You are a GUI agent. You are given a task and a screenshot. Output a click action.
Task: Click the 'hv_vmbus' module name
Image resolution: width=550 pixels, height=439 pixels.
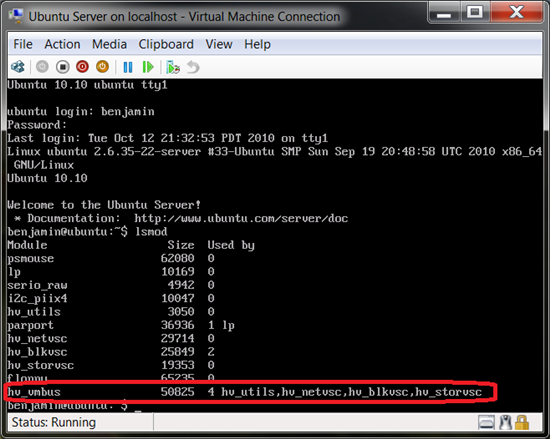point(34,392)
